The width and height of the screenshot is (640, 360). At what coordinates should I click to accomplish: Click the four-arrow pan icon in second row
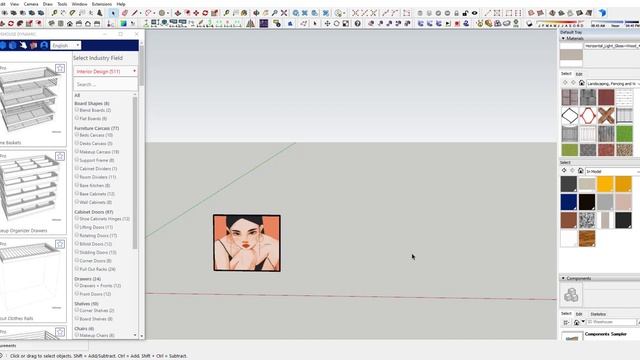[327, 23]
